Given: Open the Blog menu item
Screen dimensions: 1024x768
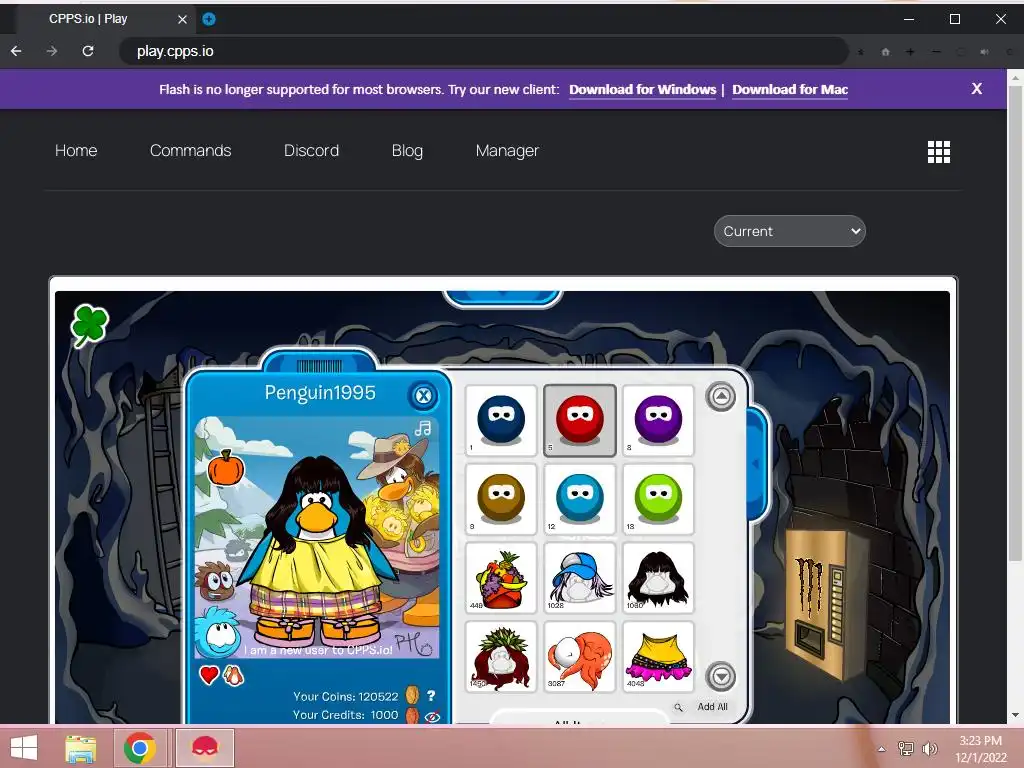Looking at the screenshot, I should (407, 151).
